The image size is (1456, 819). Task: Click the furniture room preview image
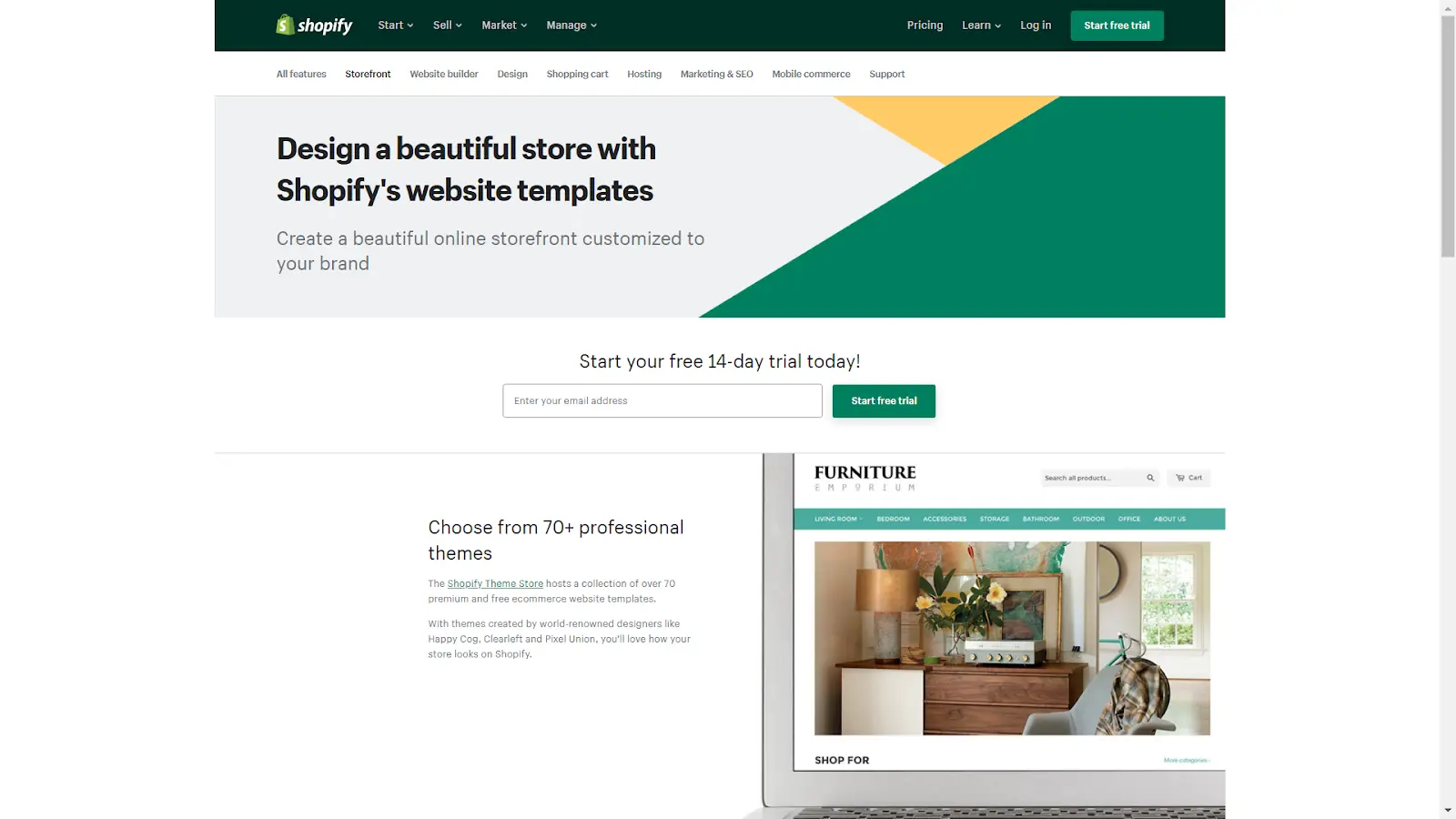tap(1012, 639)
